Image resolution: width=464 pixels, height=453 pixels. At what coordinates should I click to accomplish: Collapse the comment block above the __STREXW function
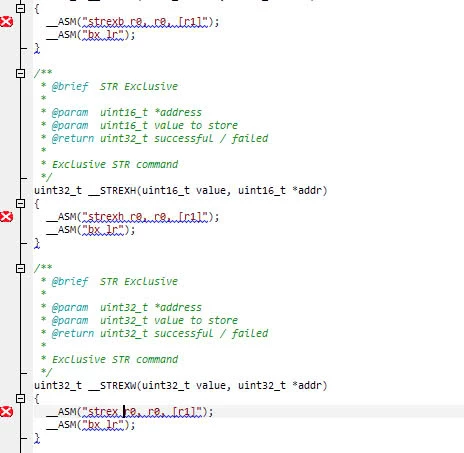pos(21,268)
